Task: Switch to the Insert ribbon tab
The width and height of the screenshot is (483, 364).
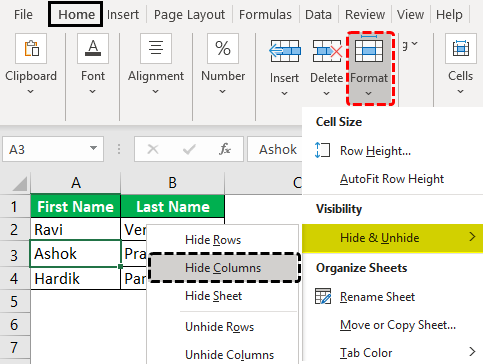Action: [x=123, y=15]
